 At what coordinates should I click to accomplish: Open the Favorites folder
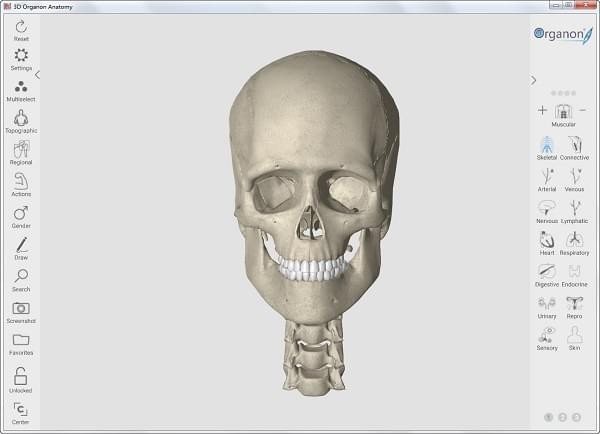(21, 340)
